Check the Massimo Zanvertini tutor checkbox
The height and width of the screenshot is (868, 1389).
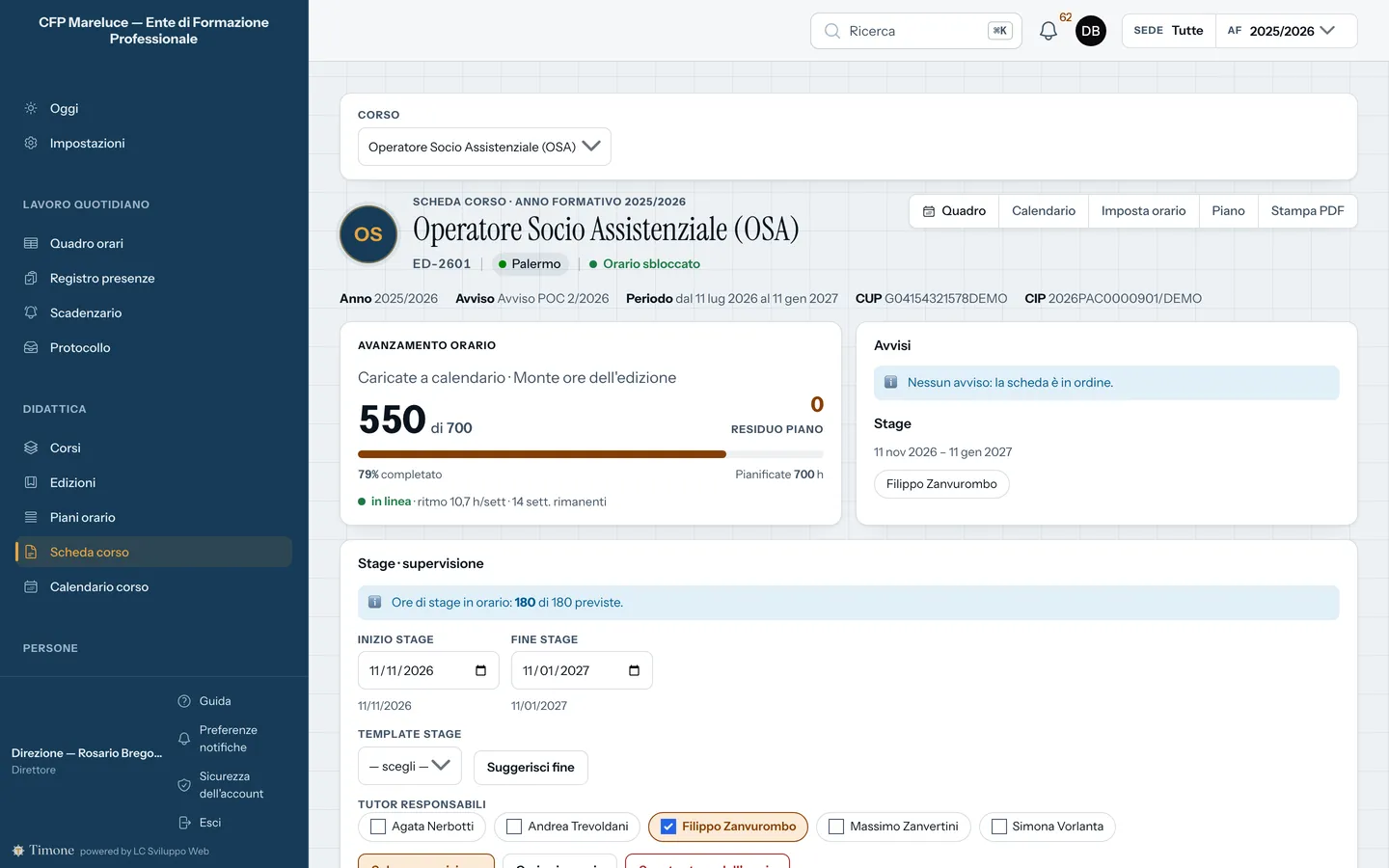tap(836, 827)
